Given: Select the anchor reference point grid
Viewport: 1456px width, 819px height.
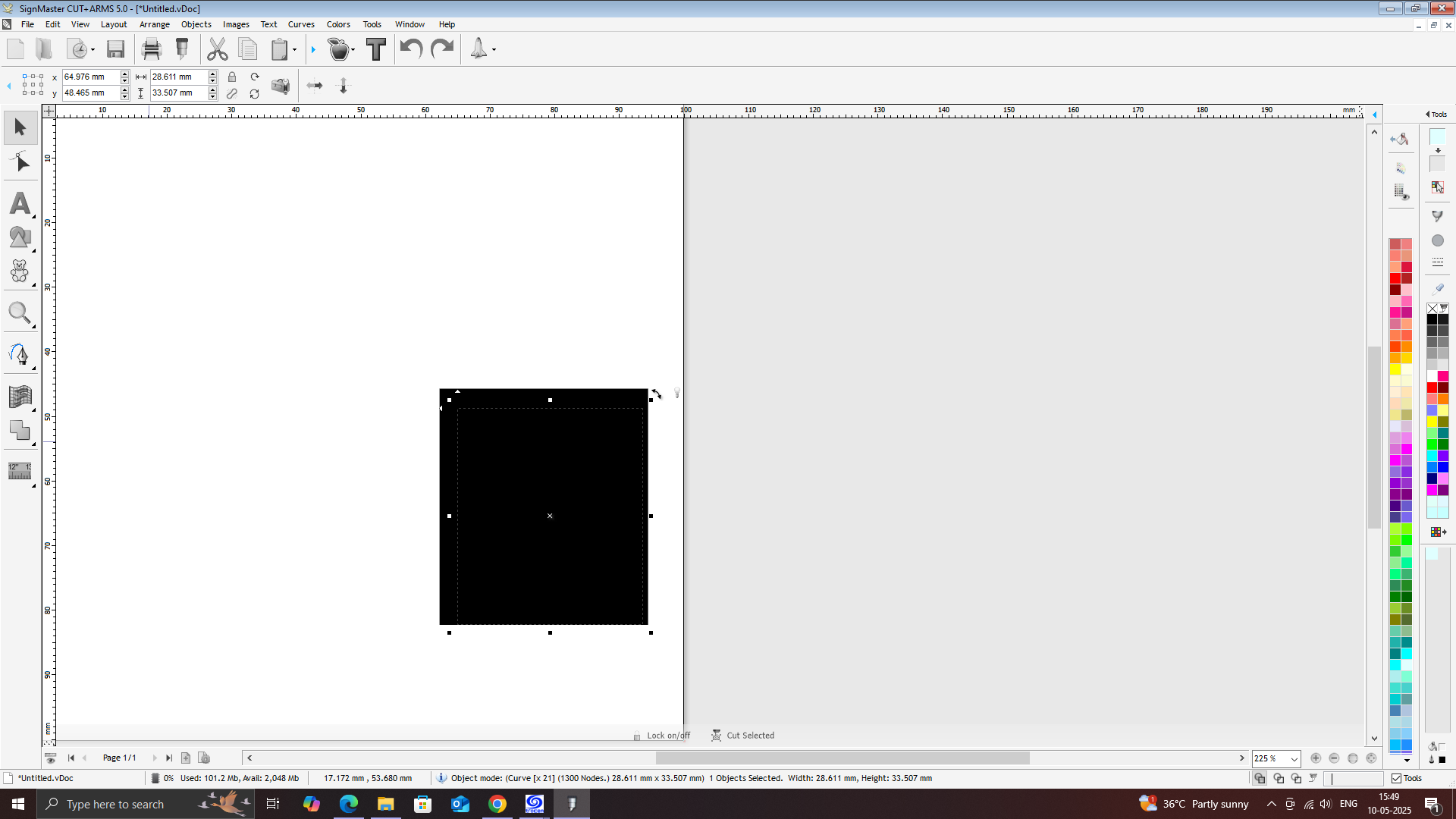Looking at the screenshot, I should (x=33, y=85).
